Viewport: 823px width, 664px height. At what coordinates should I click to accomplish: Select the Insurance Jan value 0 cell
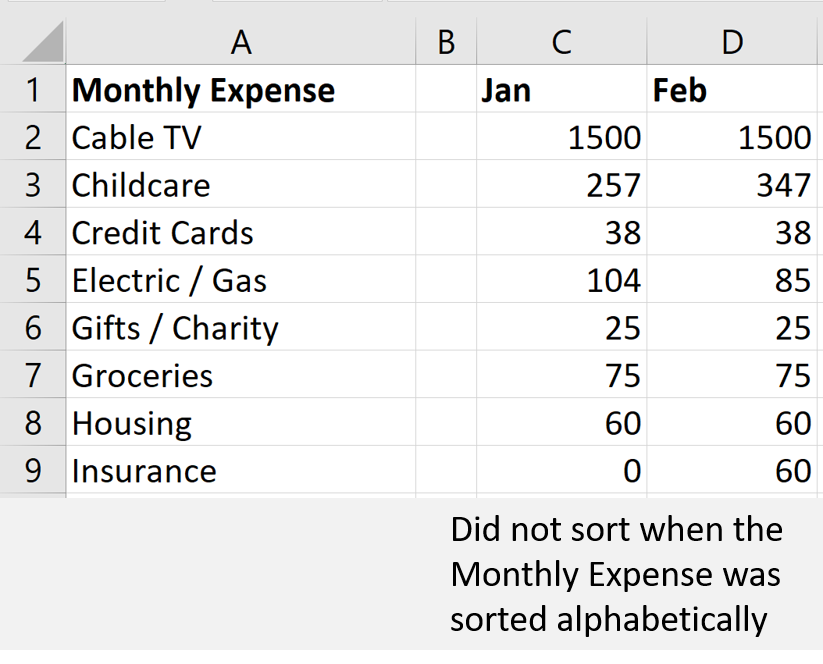pos(562,470)
